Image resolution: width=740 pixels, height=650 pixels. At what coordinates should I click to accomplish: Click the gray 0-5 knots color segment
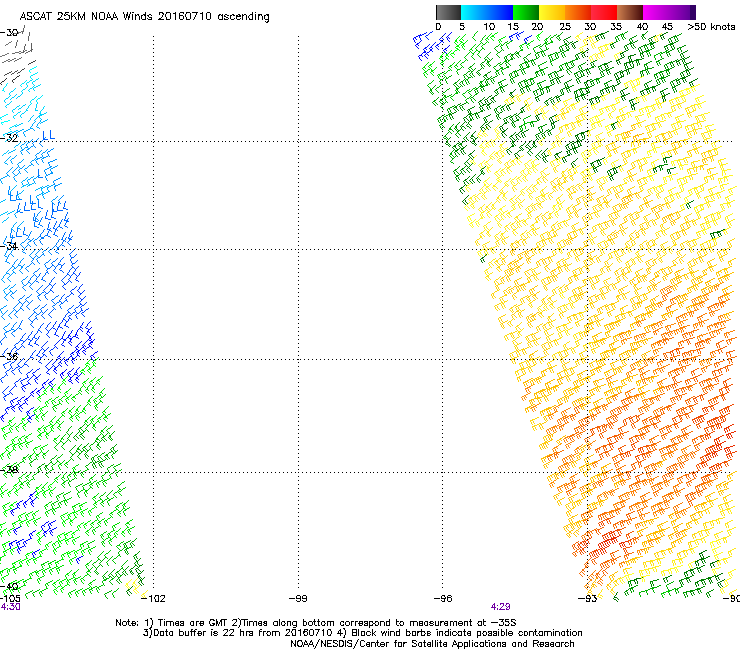tap(448, 12)
